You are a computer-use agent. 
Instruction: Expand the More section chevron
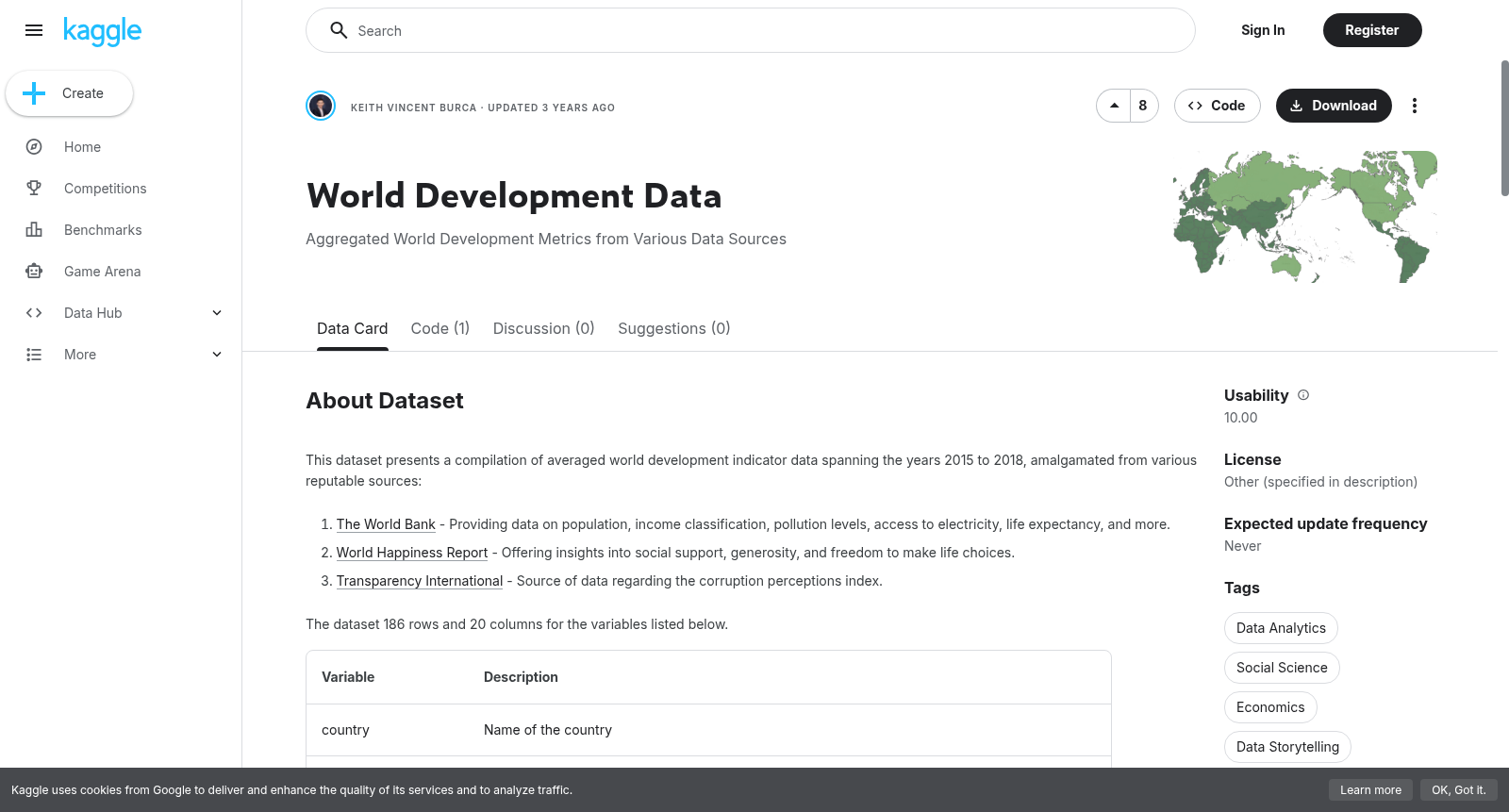pyautogui.click(x=217, y=355)
